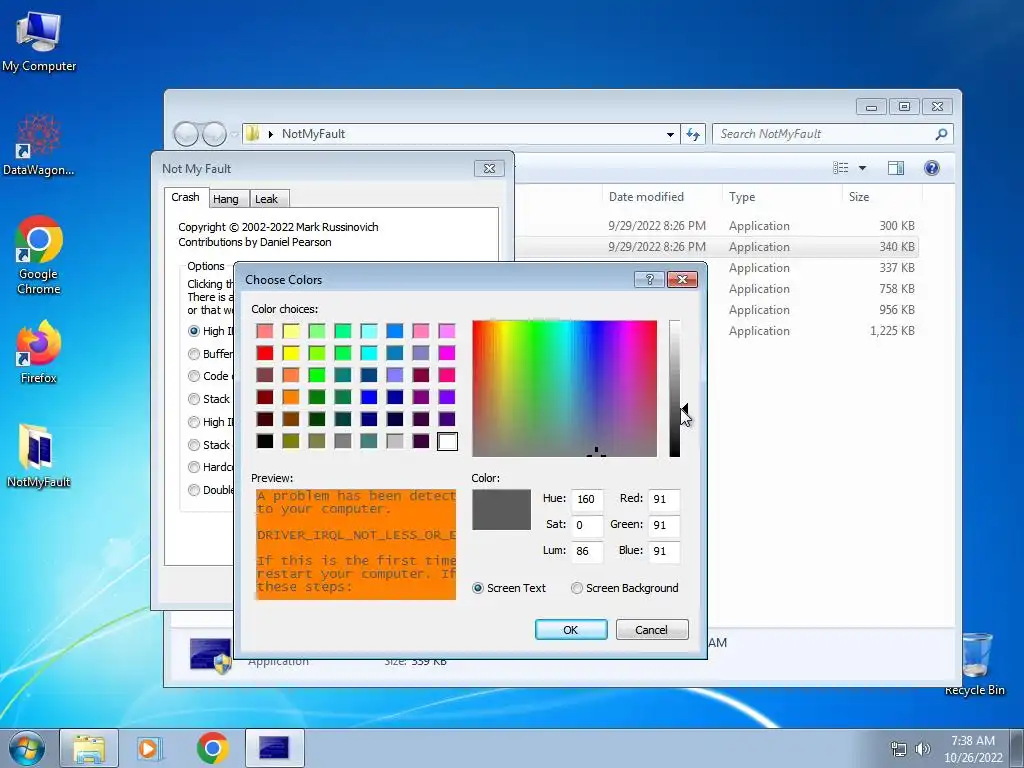Close the Choose Colors dialog
Image resolution: width=1024 pixels, height=768 pixels.
click(x=682, y=280)
